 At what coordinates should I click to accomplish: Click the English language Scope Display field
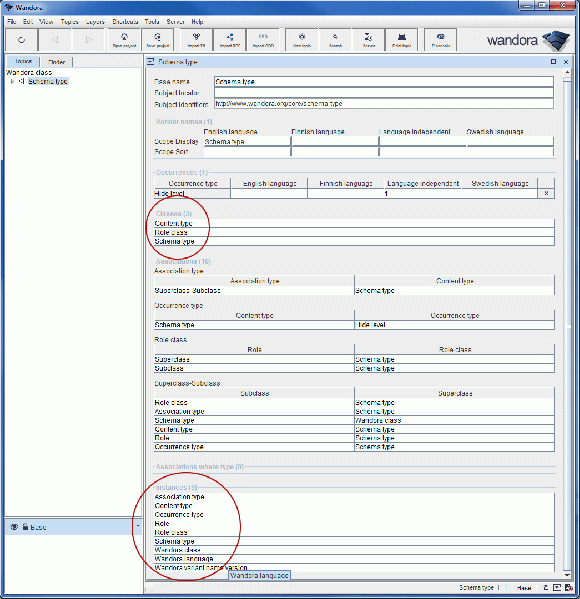click(x=247, y=141)
